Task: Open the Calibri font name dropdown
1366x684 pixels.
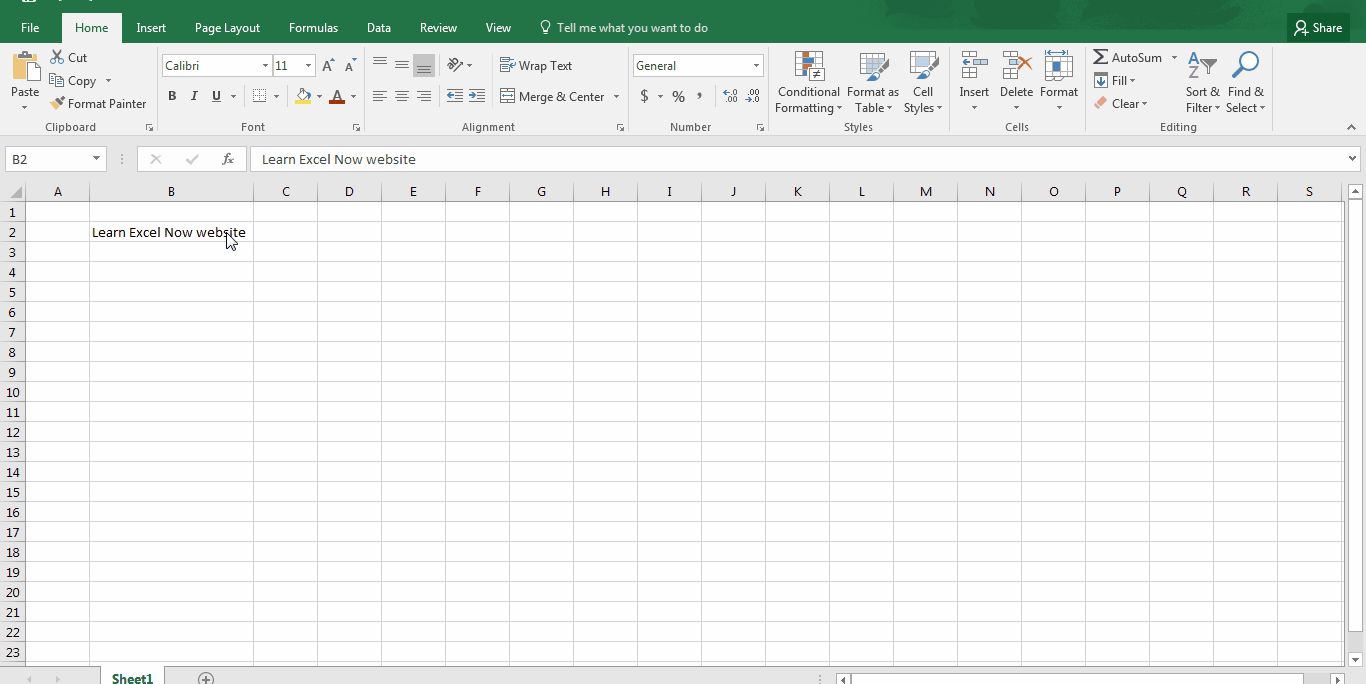Action: point(265,66)
